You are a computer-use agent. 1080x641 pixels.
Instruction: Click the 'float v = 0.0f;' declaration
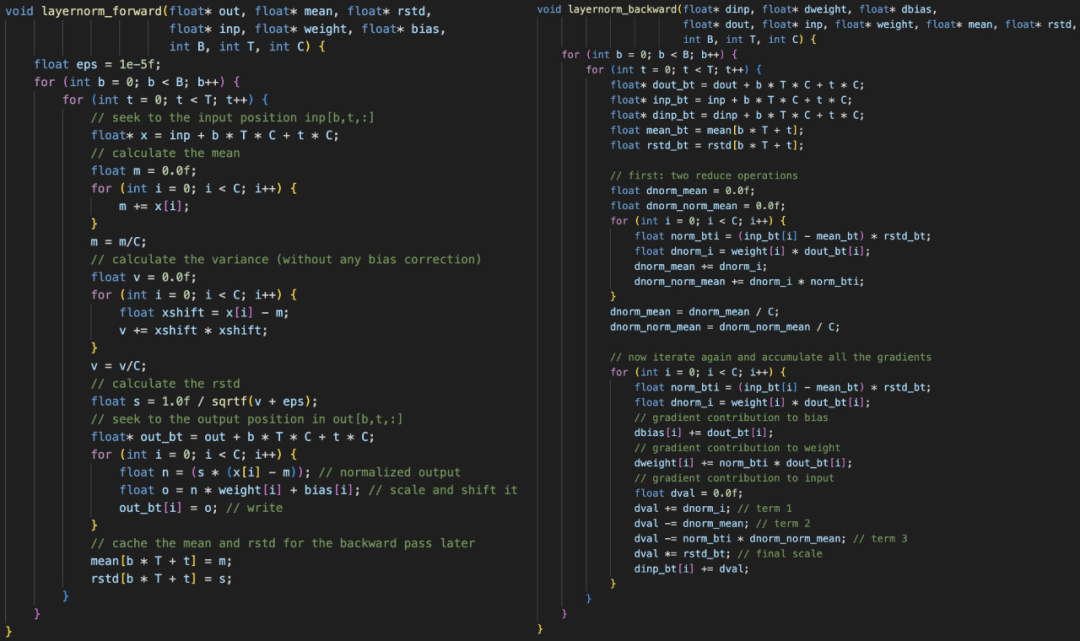click(x=143, y=277)
